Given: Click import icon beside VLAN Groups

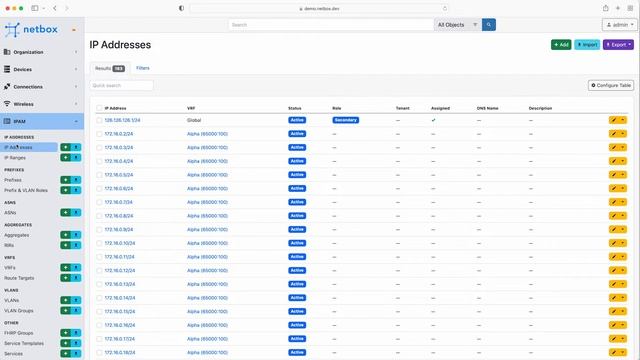Looking at the screenshot, I should click(x=76, y=311).
